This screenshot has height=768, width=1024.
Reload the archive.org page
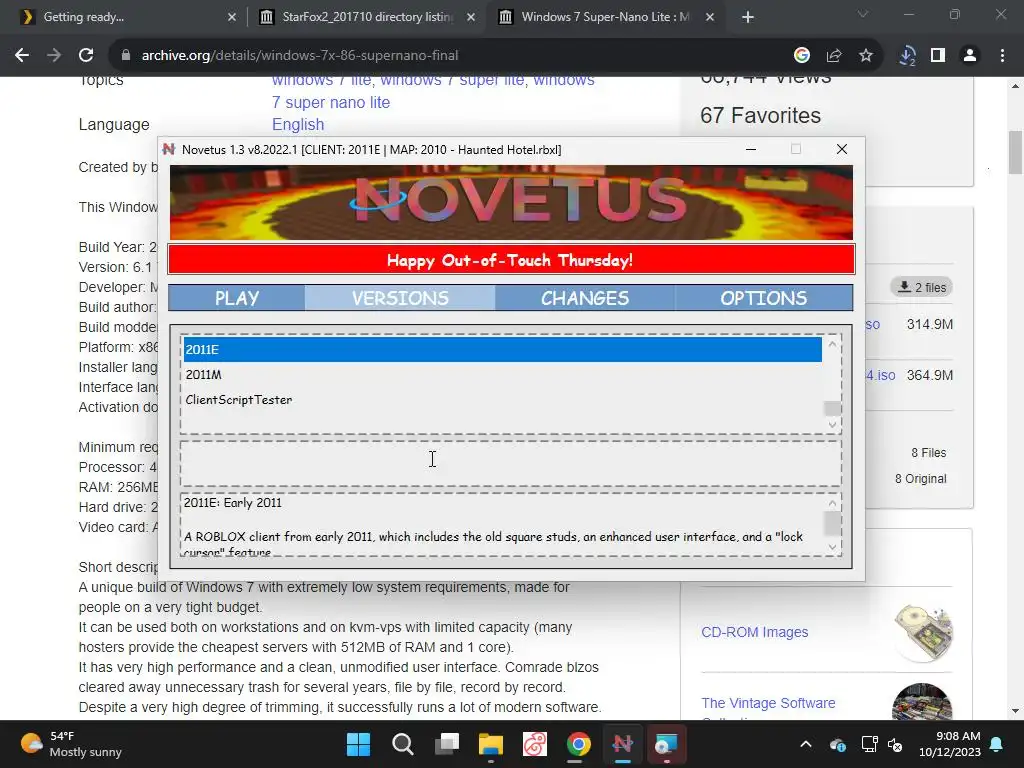click(86, 56)
